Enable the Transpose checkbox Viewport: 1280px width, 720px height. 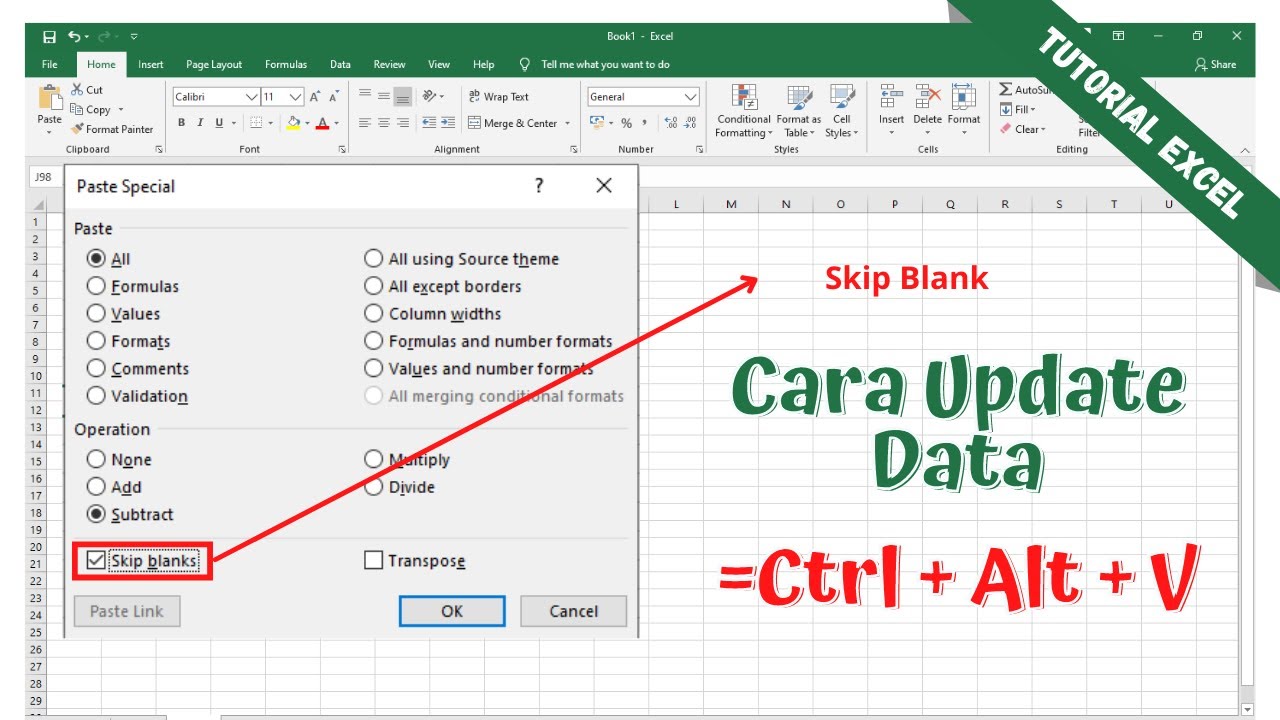[x=373, y=561]
